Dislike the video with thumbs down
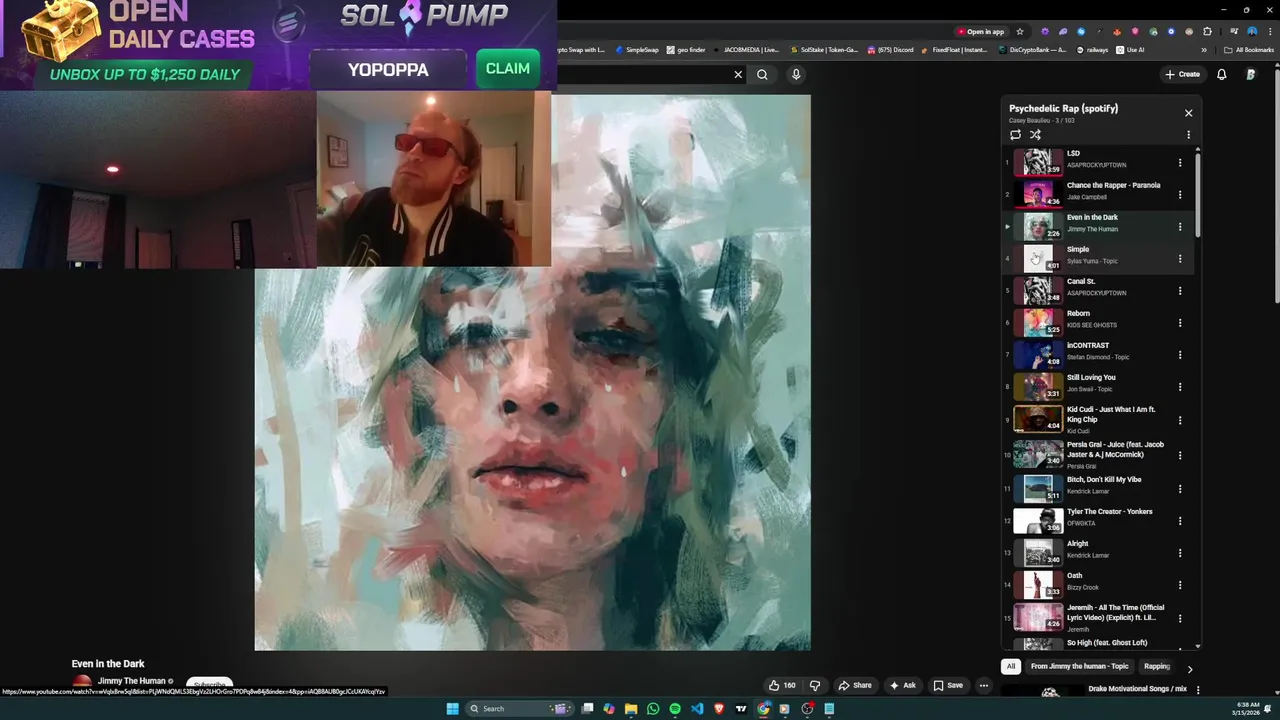This screenshot has height=720, width=1280. tap(815, 685)
